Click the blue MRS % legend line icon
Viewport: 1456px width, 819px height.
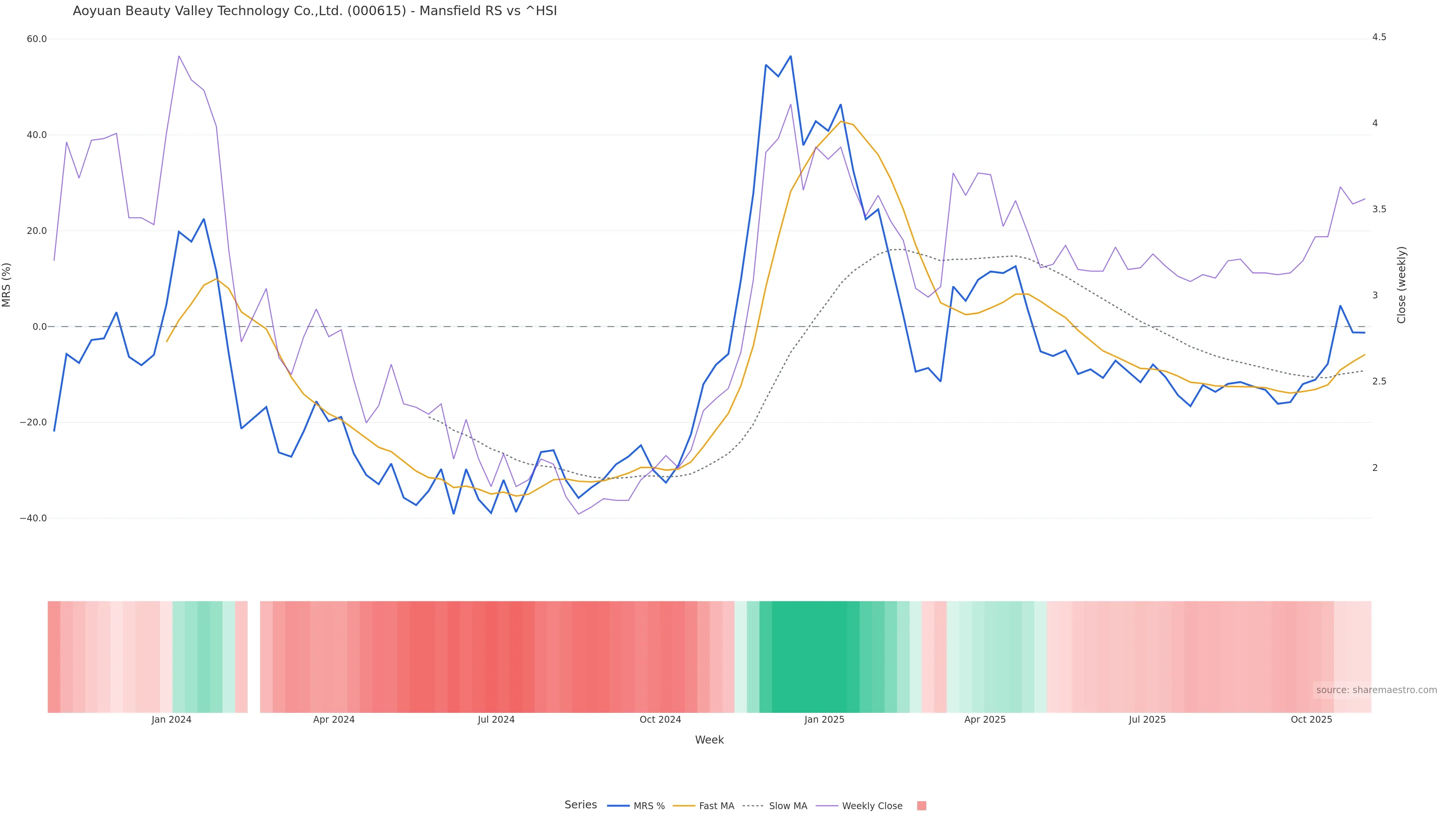click(618, 806)
